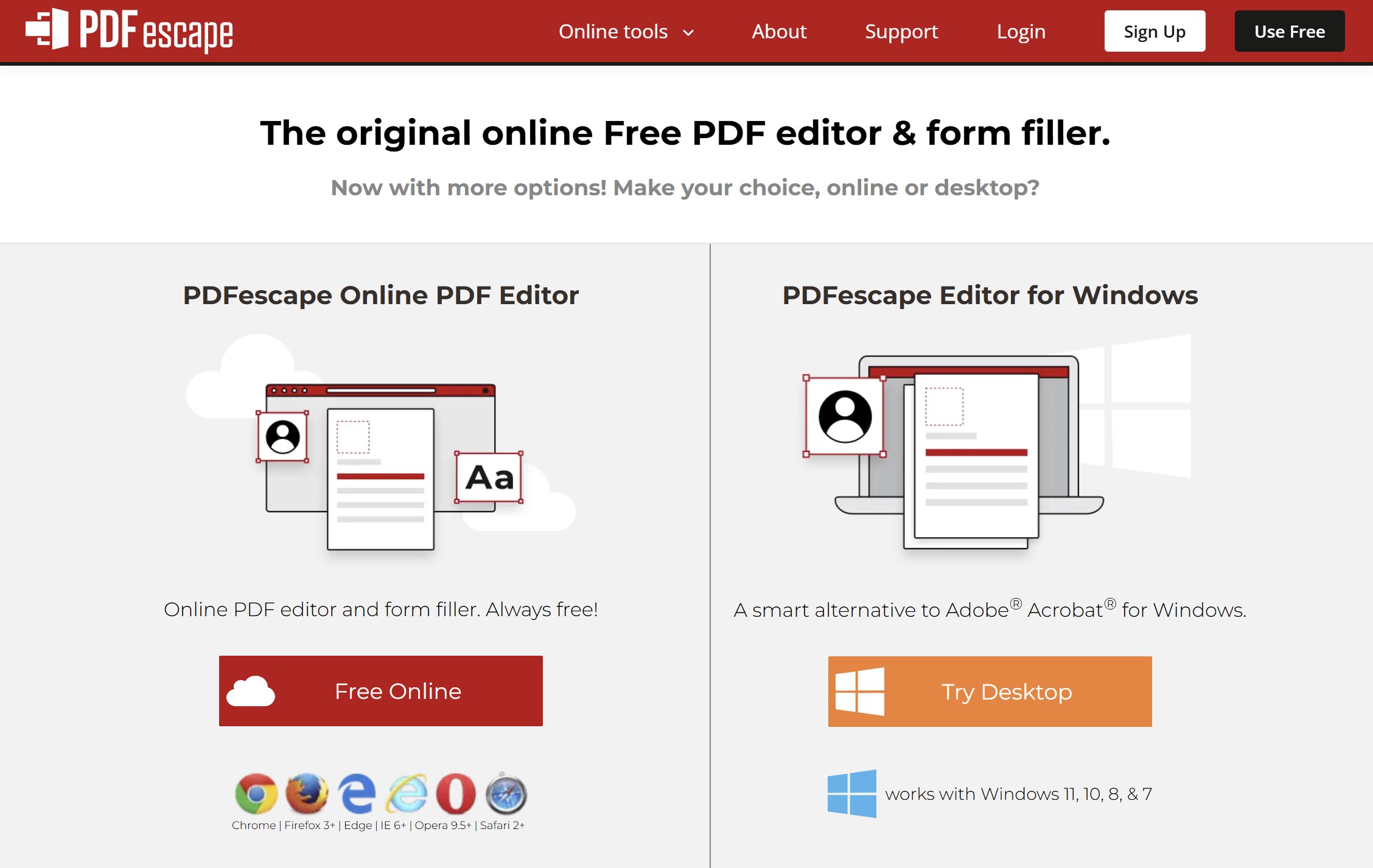Click the profile avatar icon in online illustration
Image resolution: width=1373 pixels, height=868 pixels.
(283, 437)
